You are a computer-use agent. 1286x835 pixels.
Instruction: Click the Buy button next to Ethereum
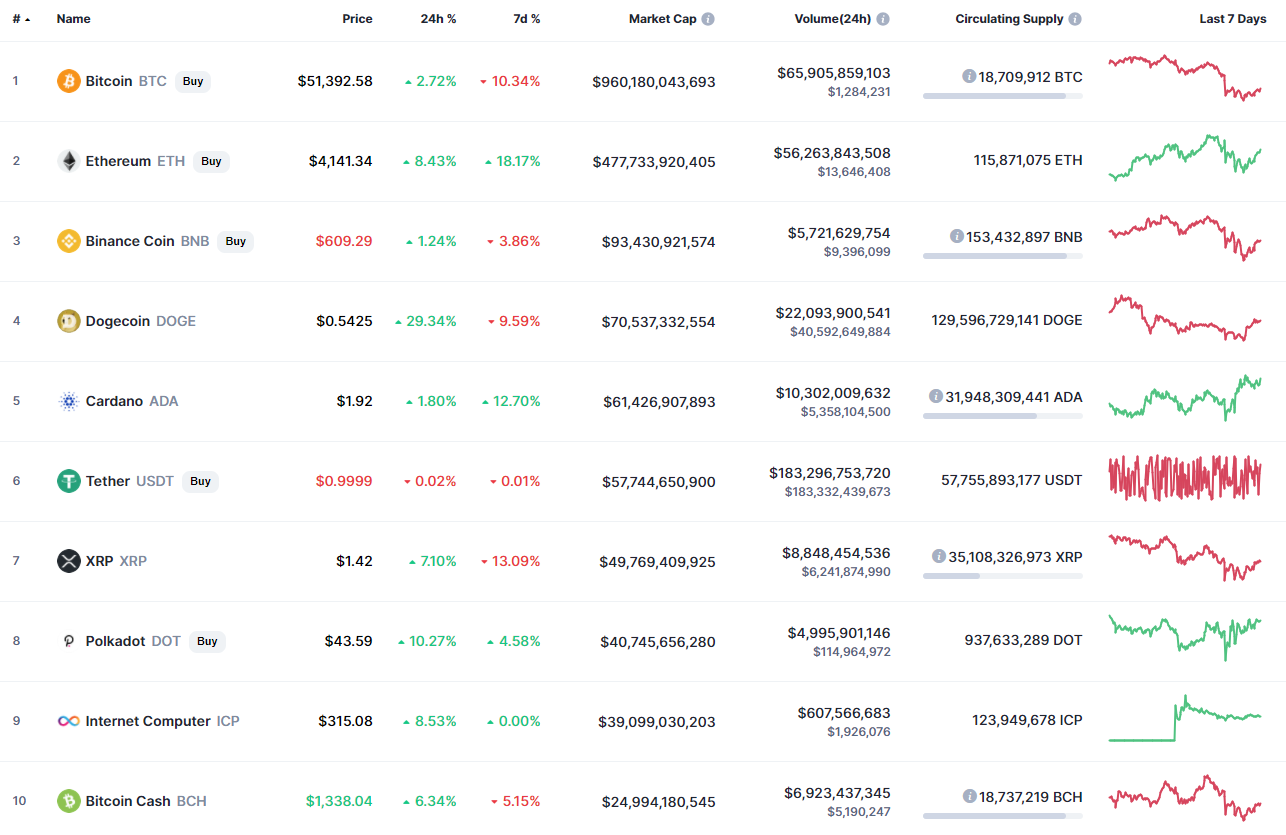(x=211, y=161)
